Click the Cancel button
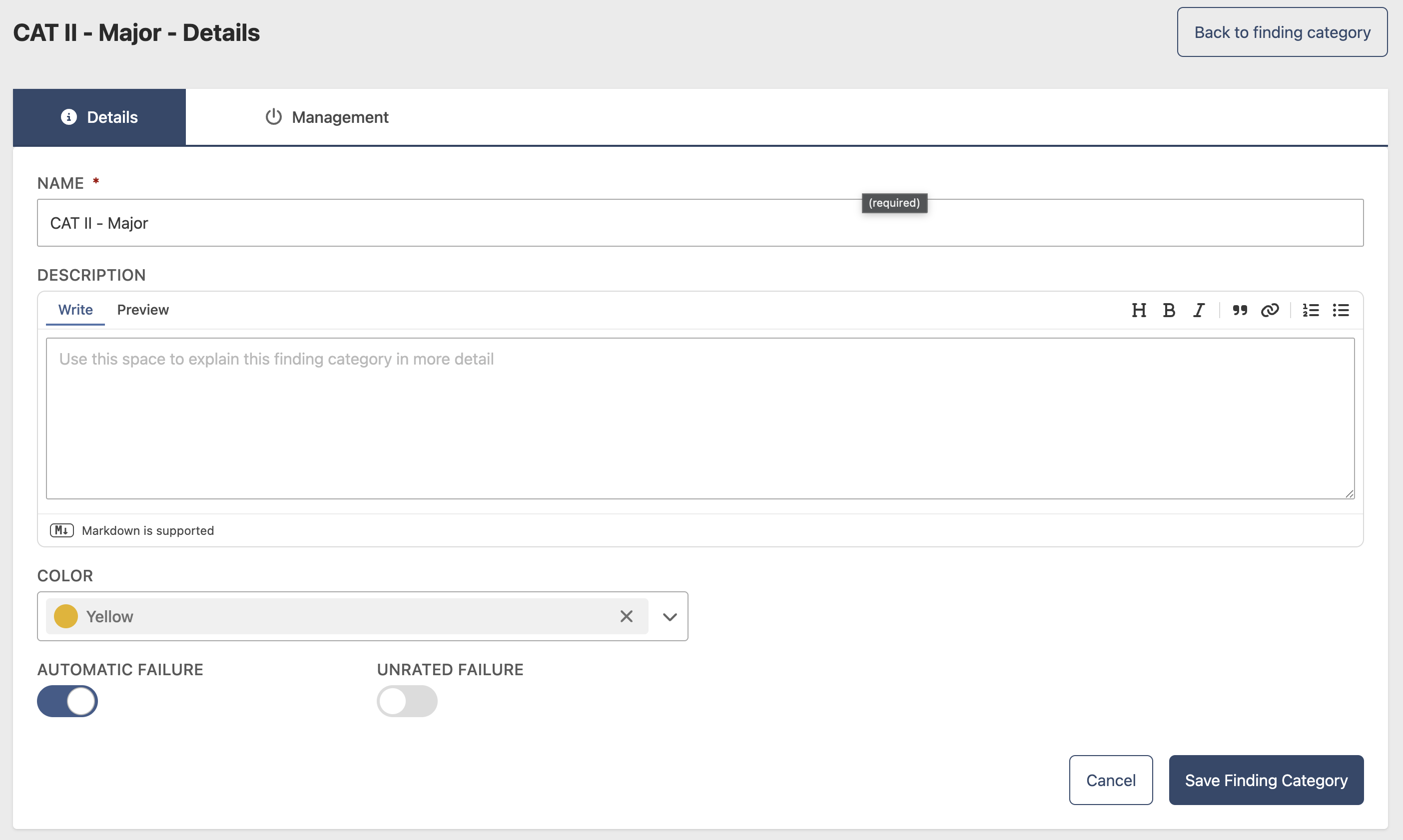 [1111, 780]
